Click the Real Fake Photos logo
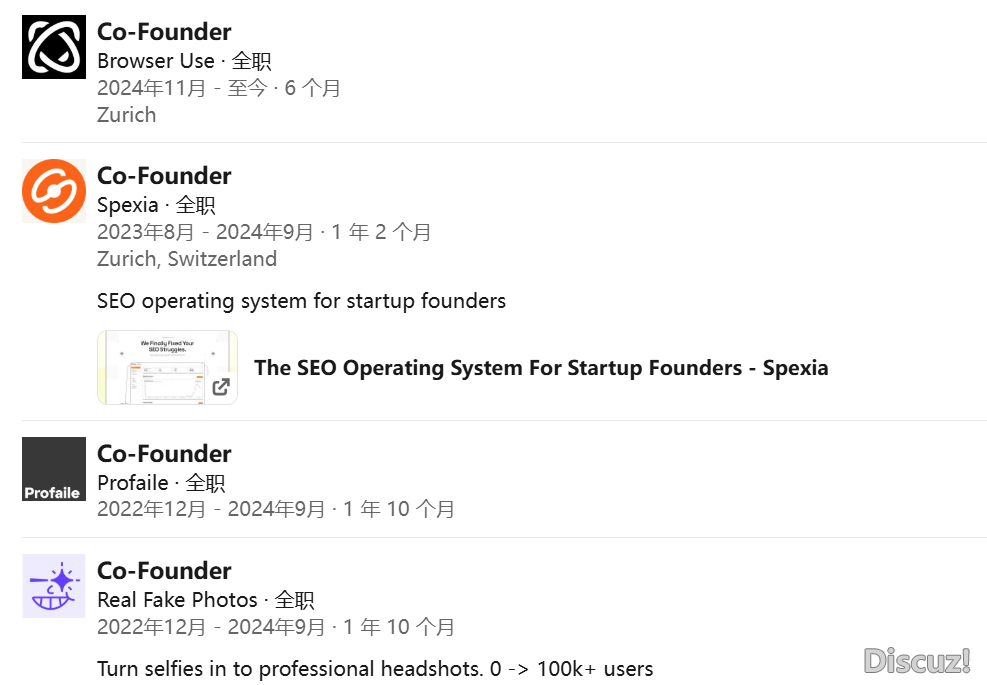The width and height of the screenshot is (987, 685). point(54,586)
